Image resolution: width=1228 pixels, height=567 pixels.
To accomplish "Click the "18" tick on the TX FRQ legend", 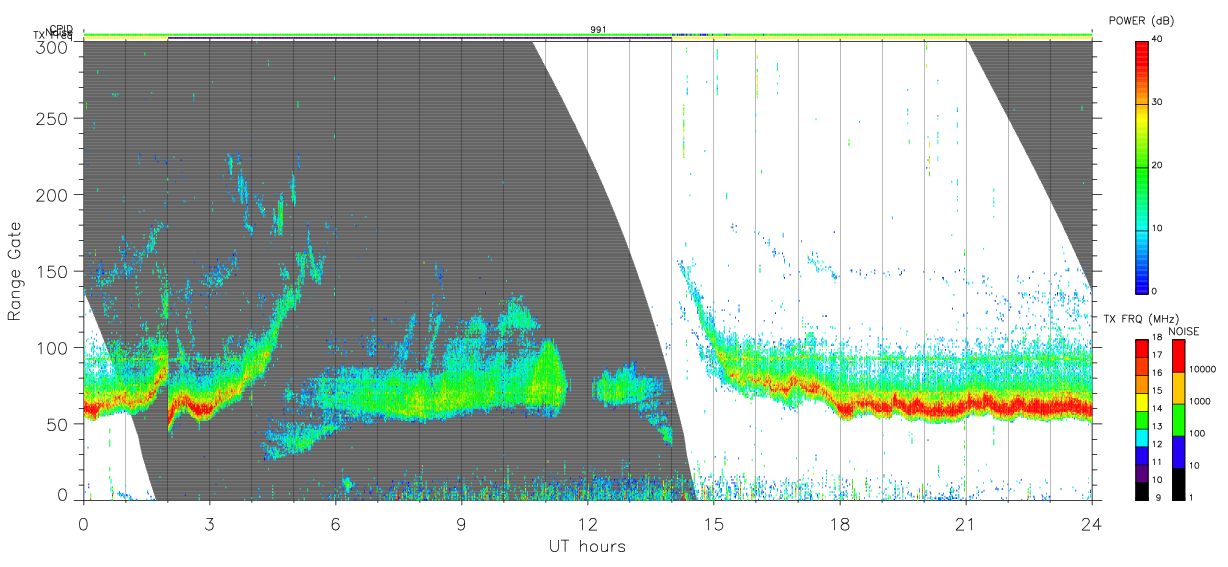I will [1157, 338].
